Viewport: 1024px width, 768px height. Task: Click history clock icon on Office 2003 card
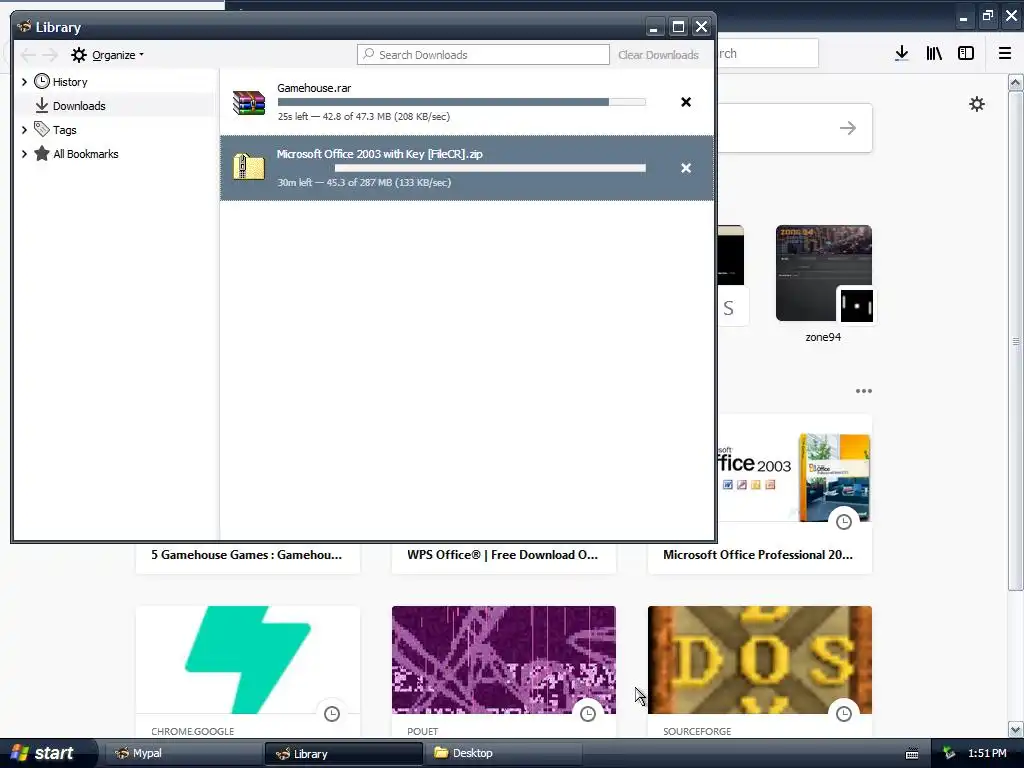pyautogui.click(x=844, y=522)
